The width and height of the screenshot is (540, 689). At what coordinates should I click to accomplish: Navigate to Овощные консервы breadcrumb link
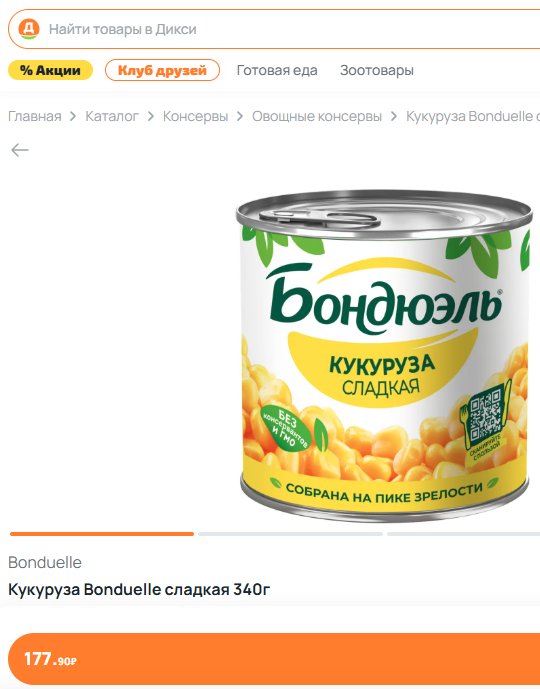317,116
